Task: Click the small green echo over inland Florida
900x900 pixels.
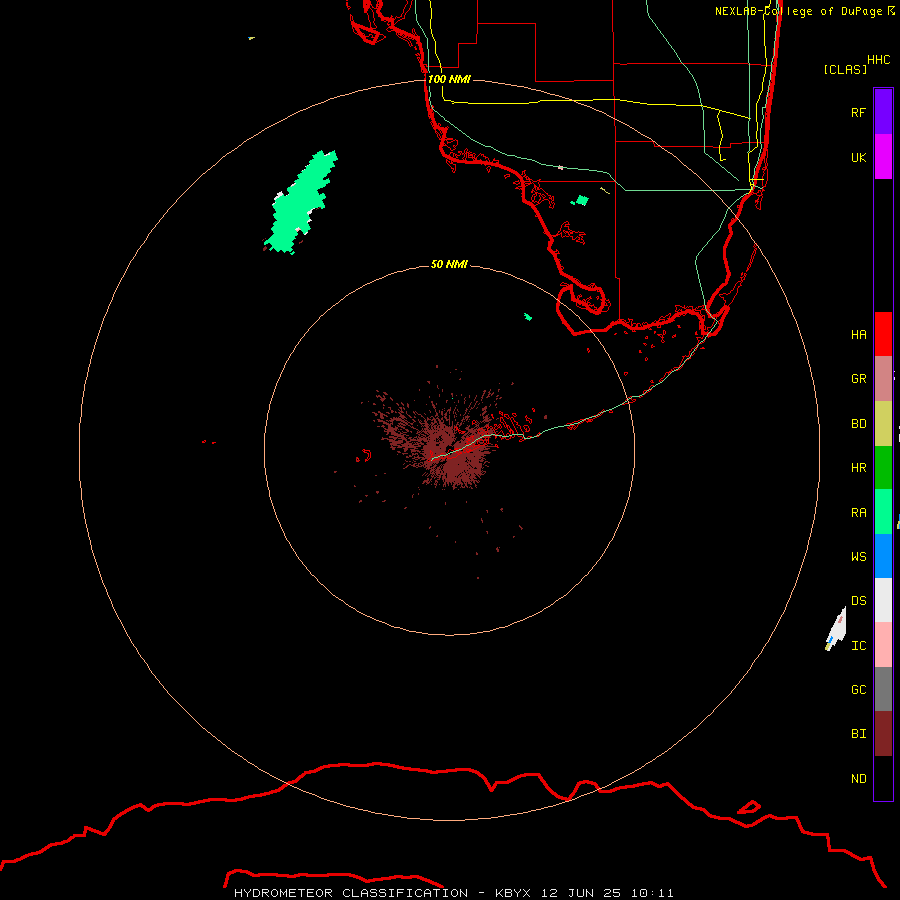Action: click(x=580, y=200)
